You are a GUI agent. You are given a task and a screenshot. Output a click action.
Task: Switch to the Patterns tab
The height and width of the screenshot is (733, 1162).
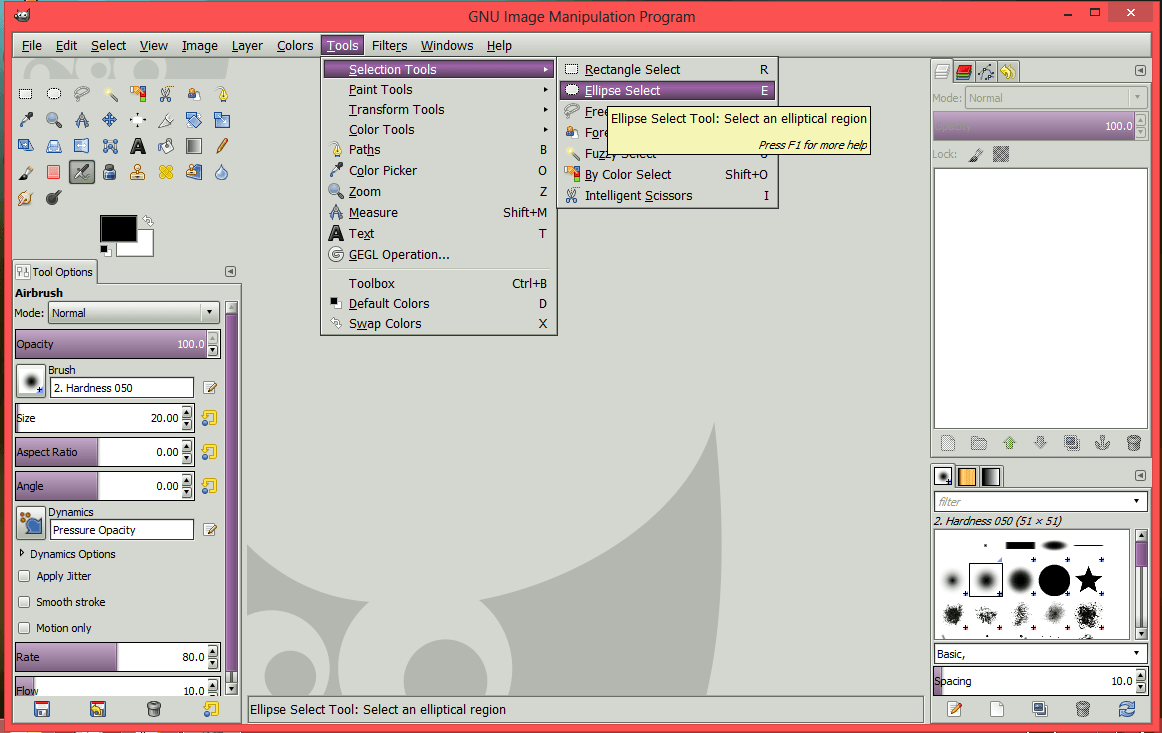coord(967,476)
